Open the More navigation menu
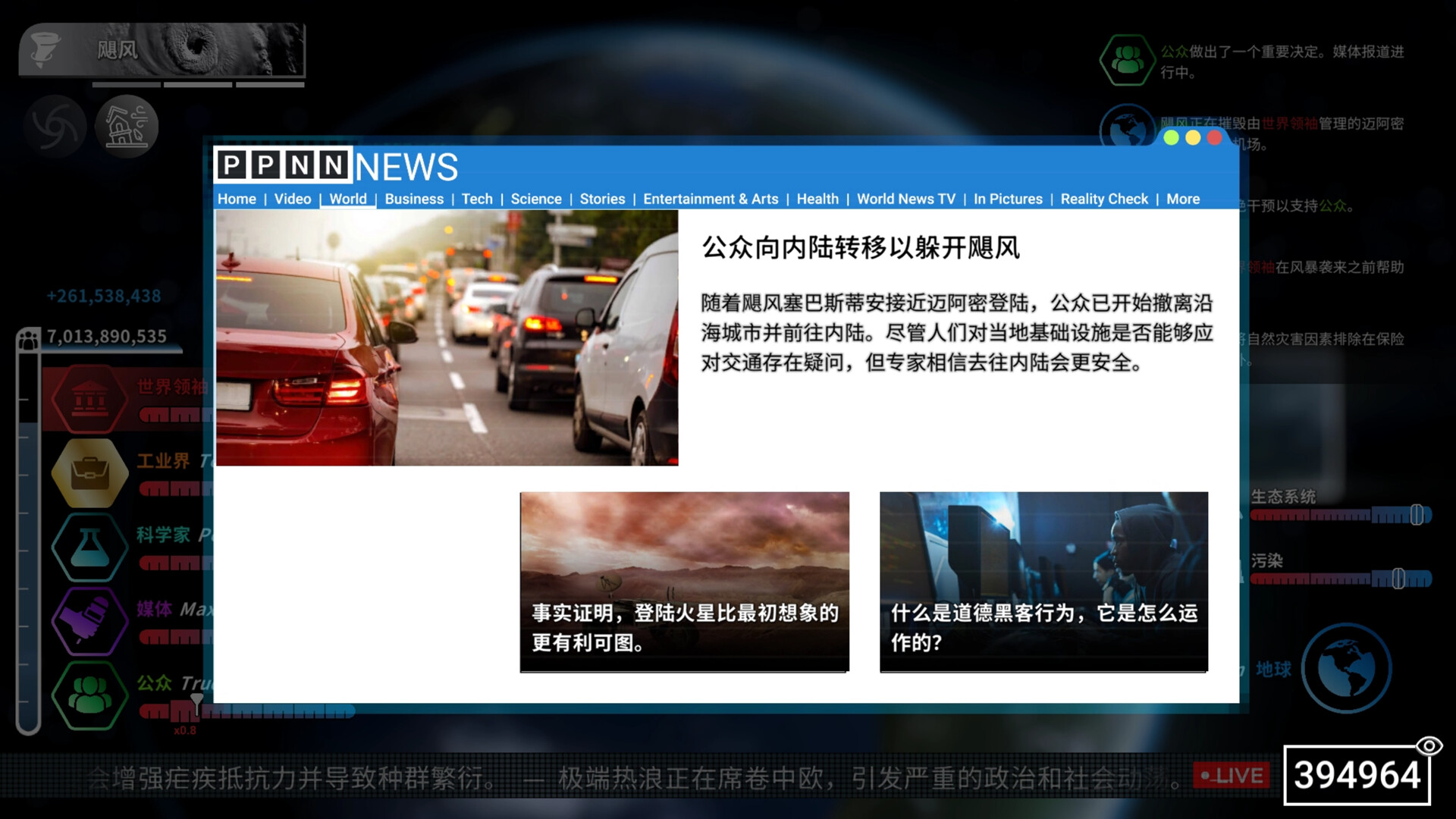This screenshot has height=819, width=1456. tap(1182, 199)
